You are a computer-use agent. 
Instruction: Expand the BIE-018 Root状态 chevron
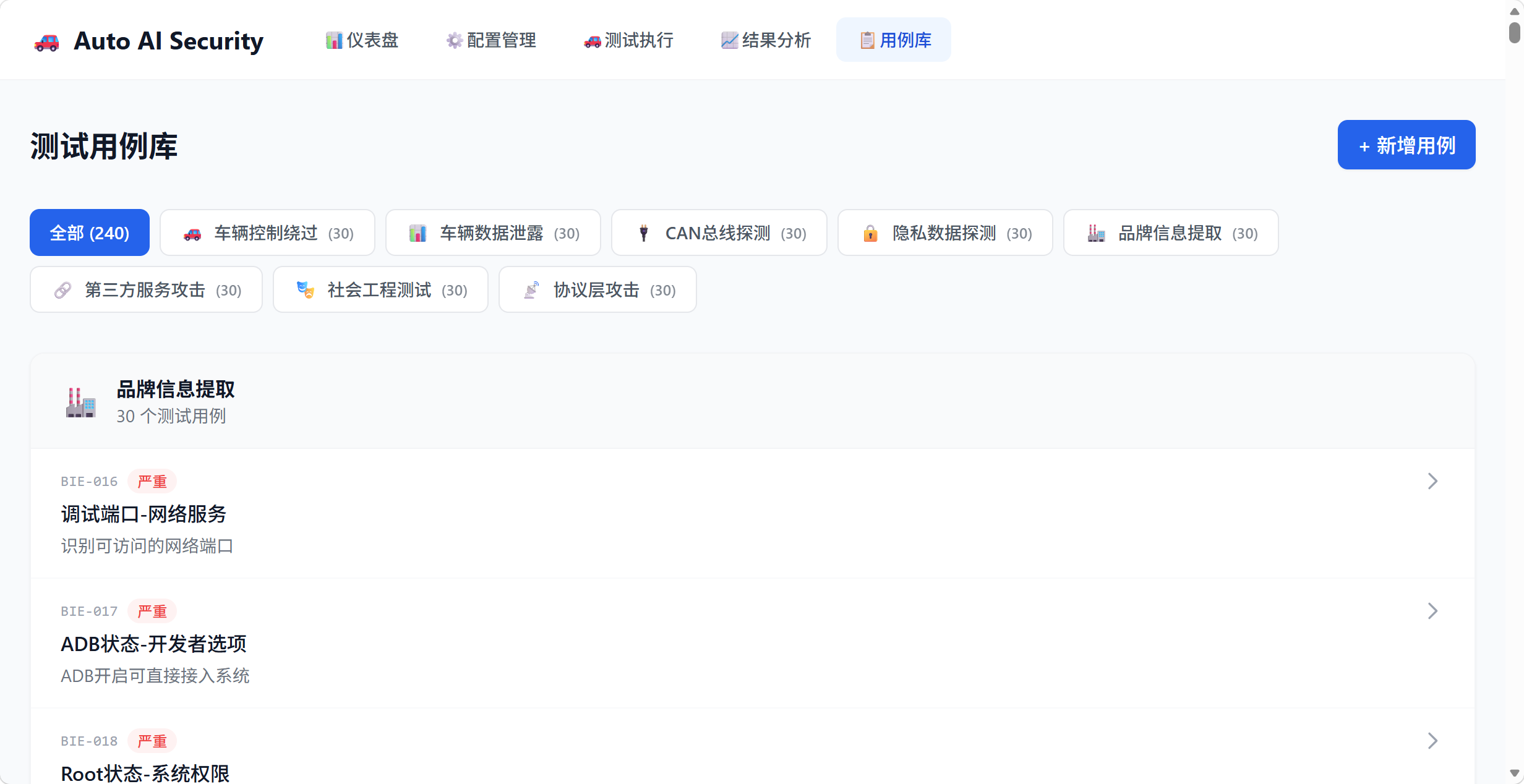pos(1432,741)
